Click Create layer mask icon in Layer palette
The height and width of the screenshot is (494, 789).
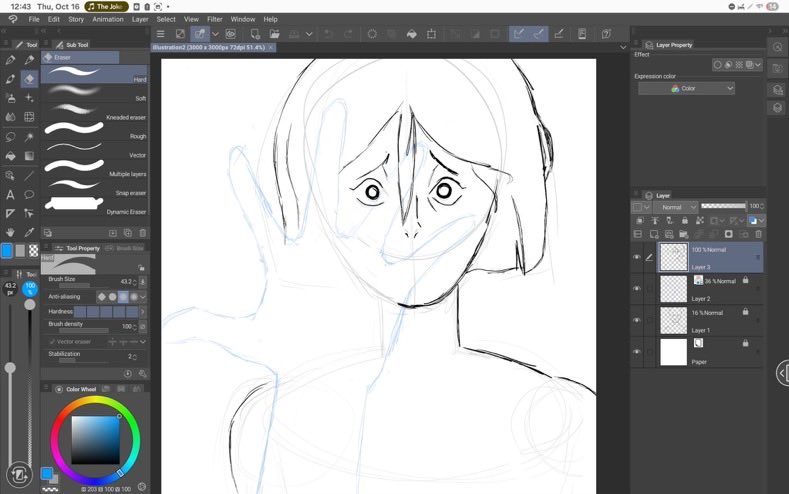click(x=728, y=234)
